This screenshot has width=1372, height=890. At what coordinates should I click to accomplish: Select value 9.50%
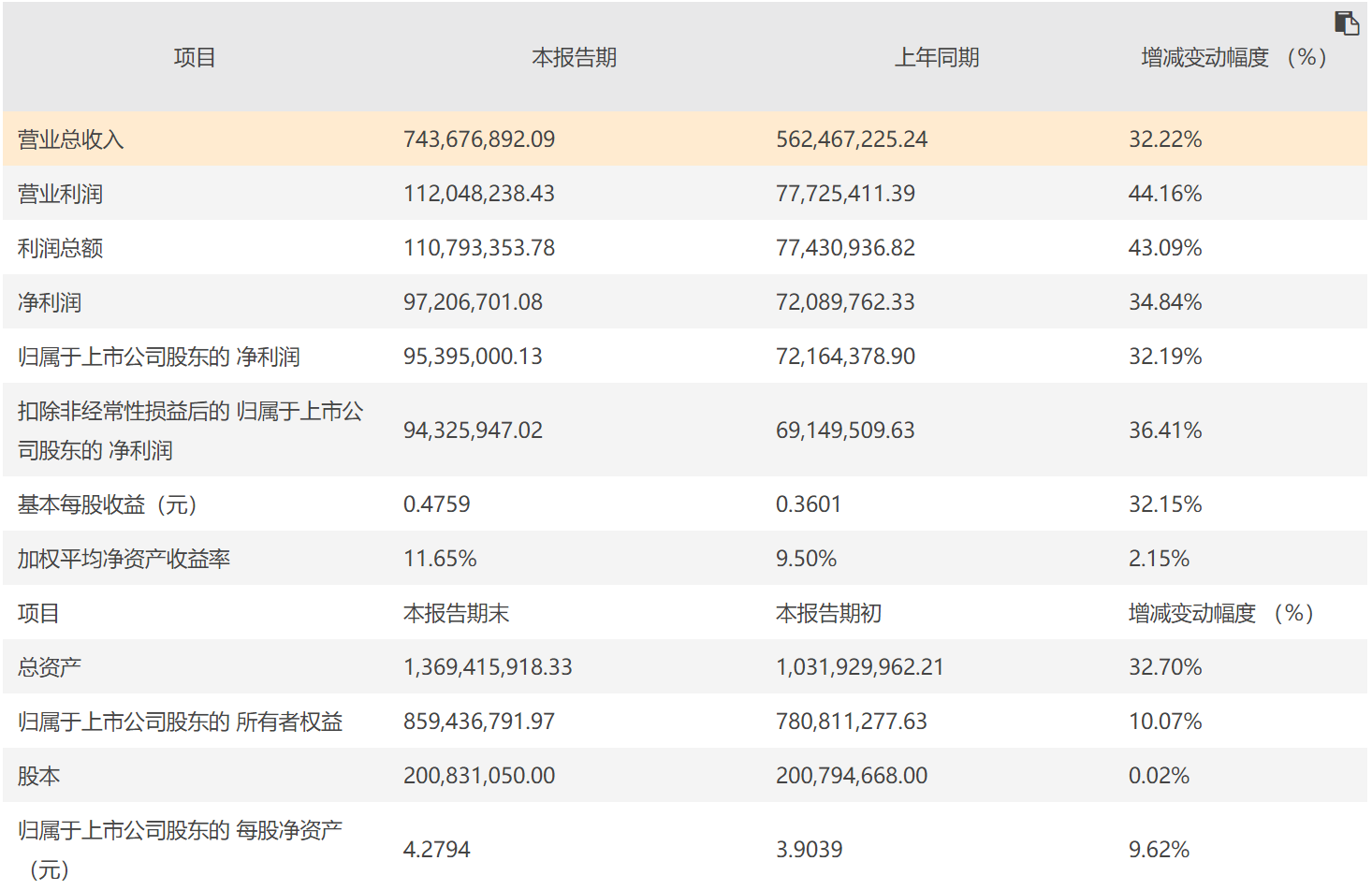807,559
